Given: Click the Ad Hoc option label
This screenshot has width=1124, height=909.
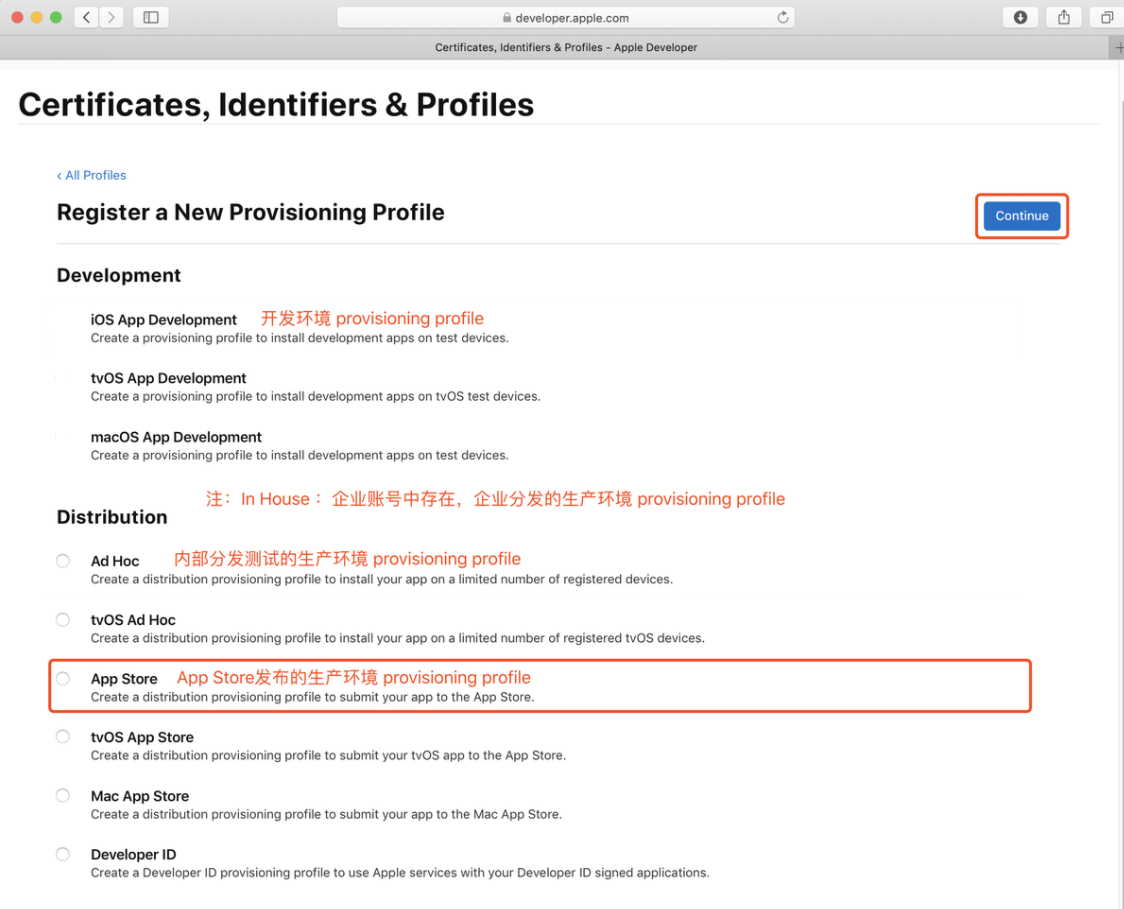Looking at the screenshot, I should coord(115,561).
